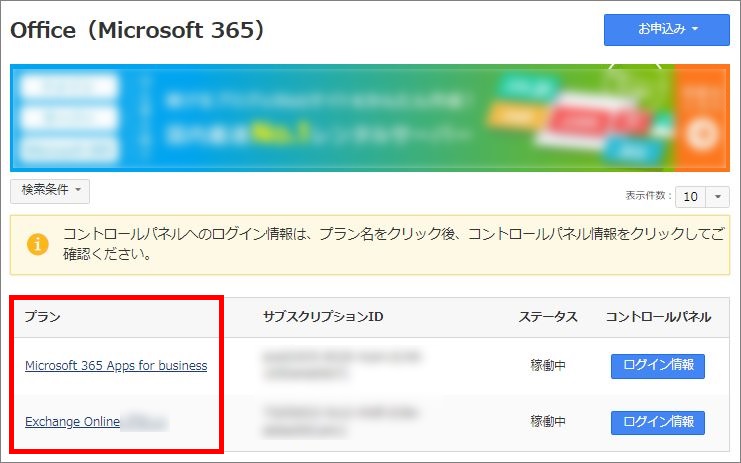Click ログイン情報 for Microsoft 365 Apps
This screenshot has width=741, height=463.
coord(657,366)
